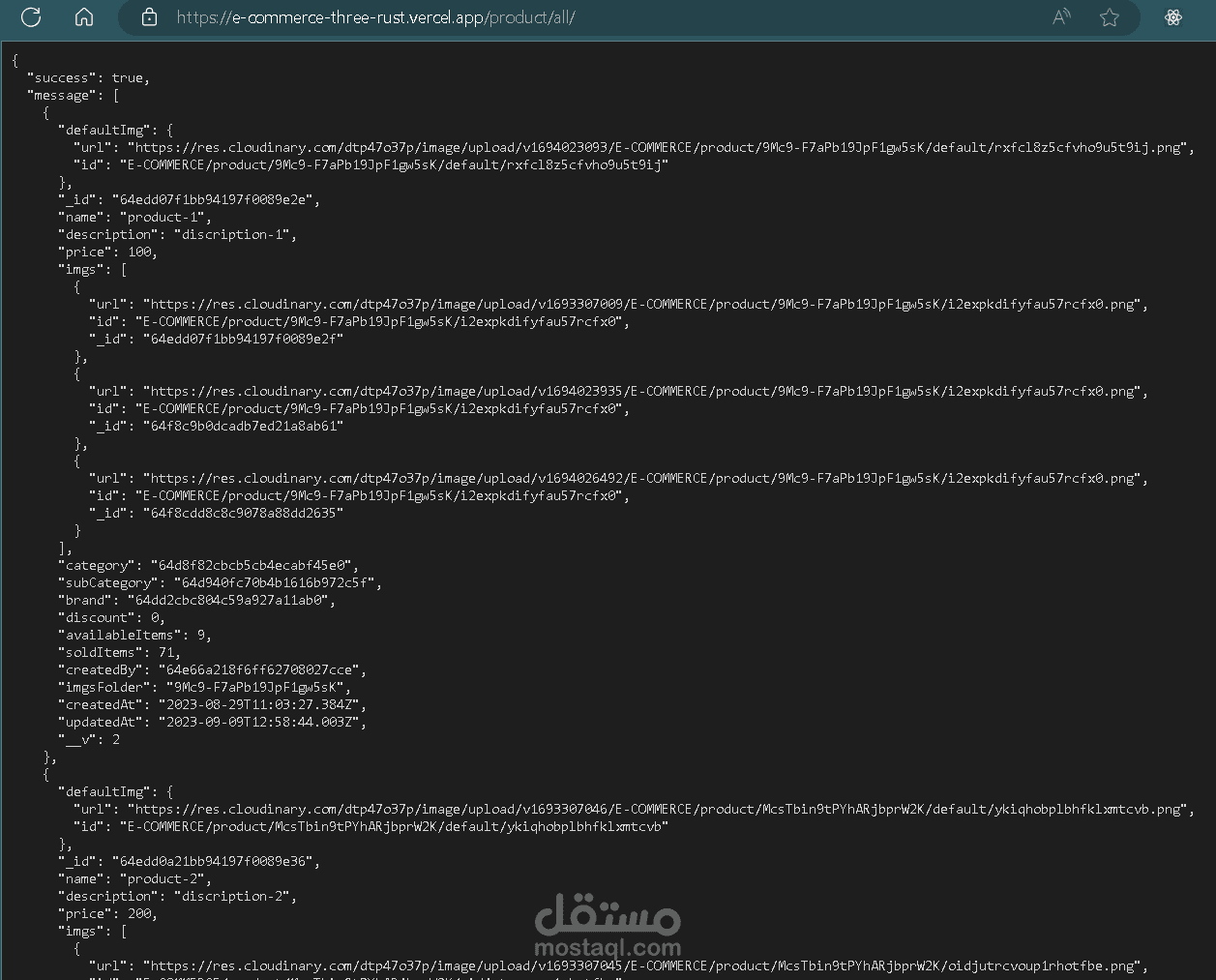
Task: Click the "__v": 2 line
Action: tap(89, 739)
